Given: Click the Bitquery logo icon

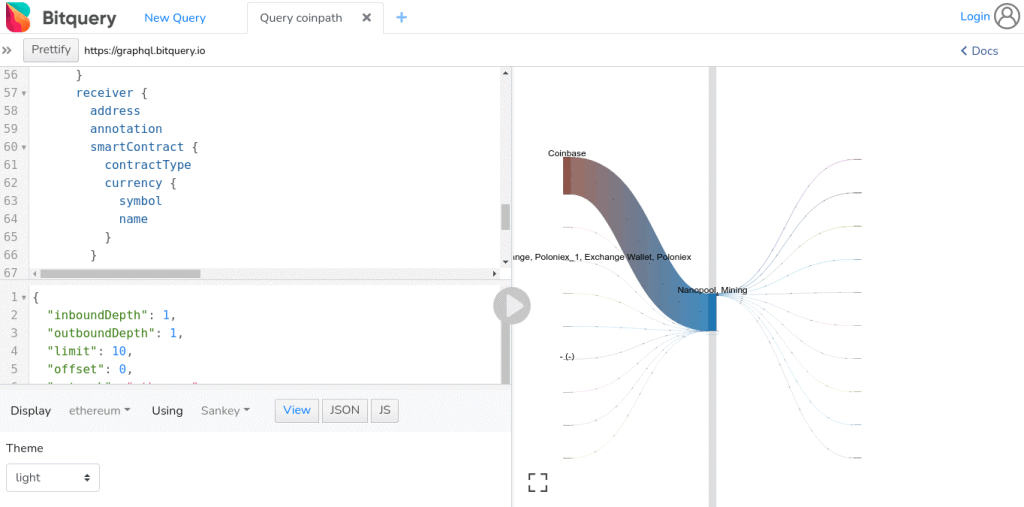Looking at the screenshot, I should coord(18,17).
